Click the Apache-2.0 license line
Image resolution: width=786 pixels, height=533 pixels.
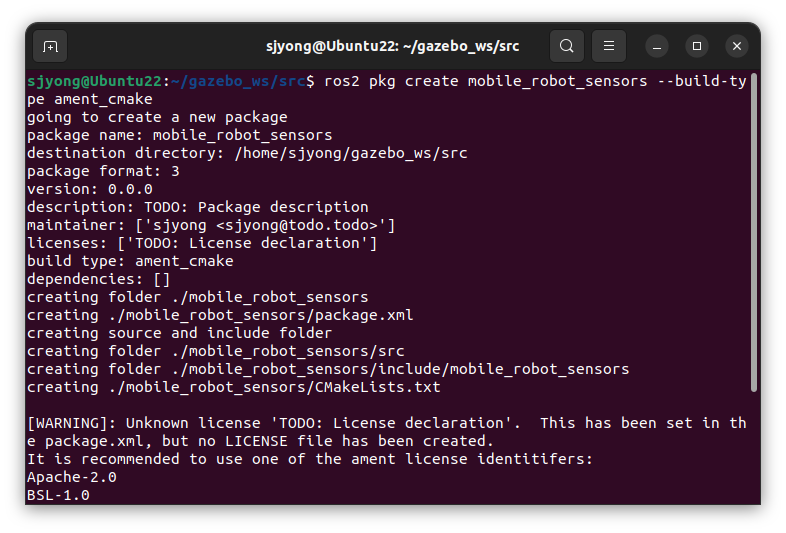(72, 477)
